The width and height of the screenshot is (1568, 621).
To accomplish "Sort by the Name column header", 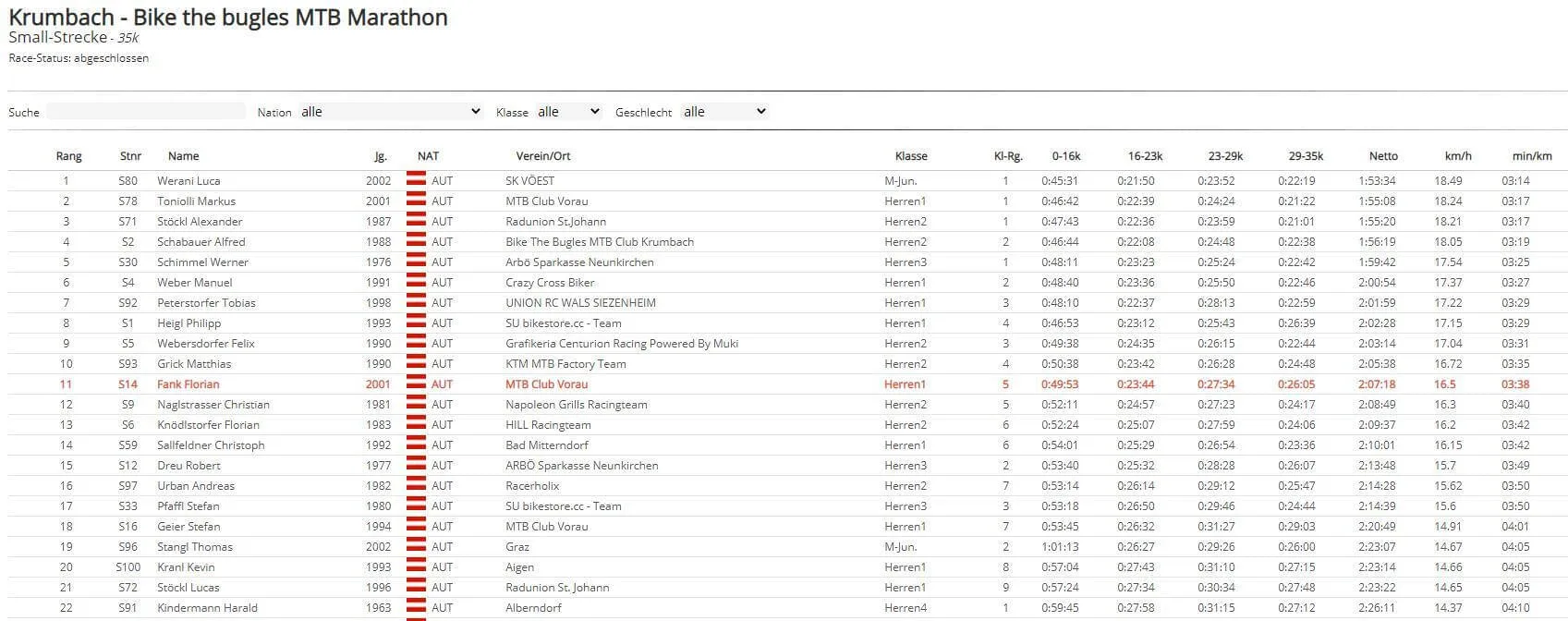I will 183,156.
